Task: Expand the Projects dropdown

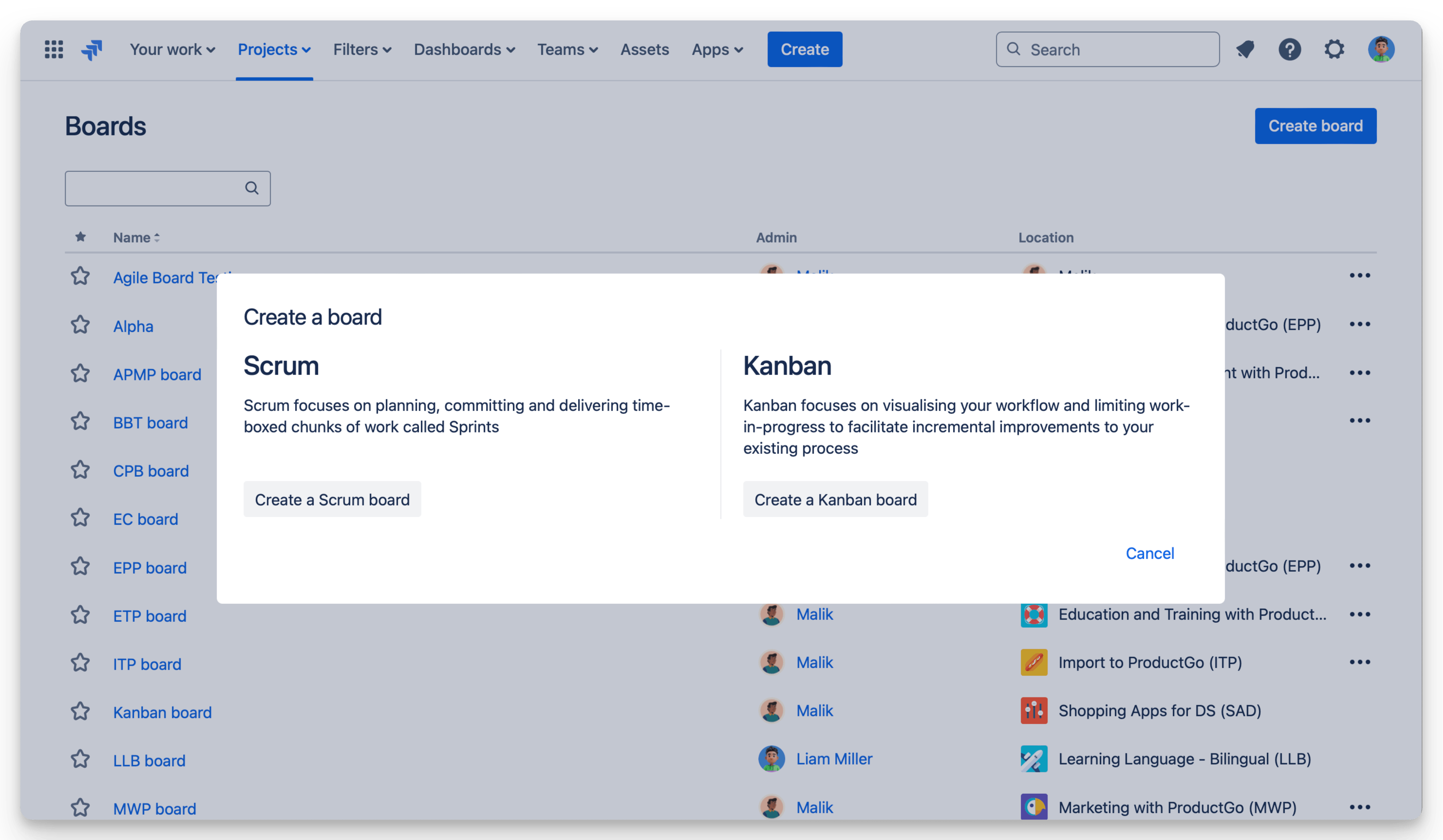Action: (274, 49)
